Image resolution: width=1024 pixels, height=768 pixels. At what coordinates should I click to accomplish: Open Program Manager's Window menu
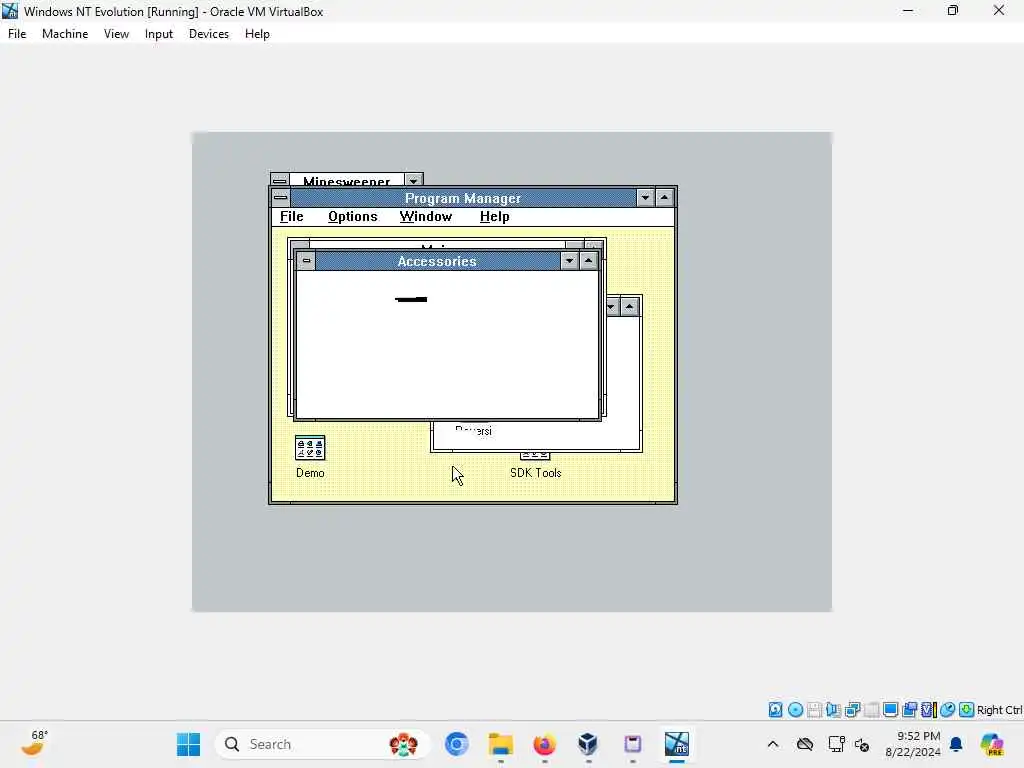[x=426, y=217]
